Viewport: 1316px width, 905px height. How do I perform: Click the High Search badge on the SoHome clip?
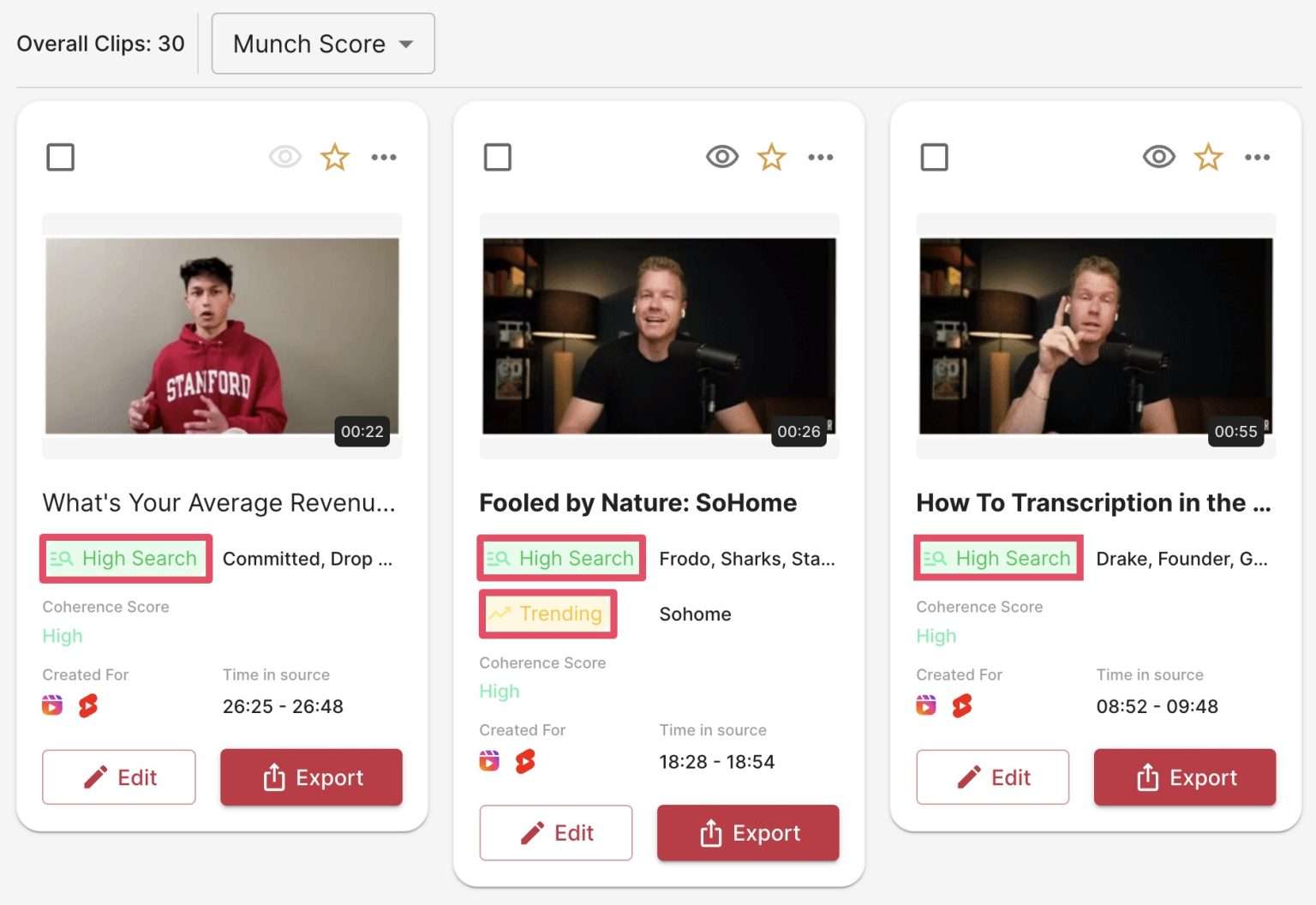click(x=561, y=558)
